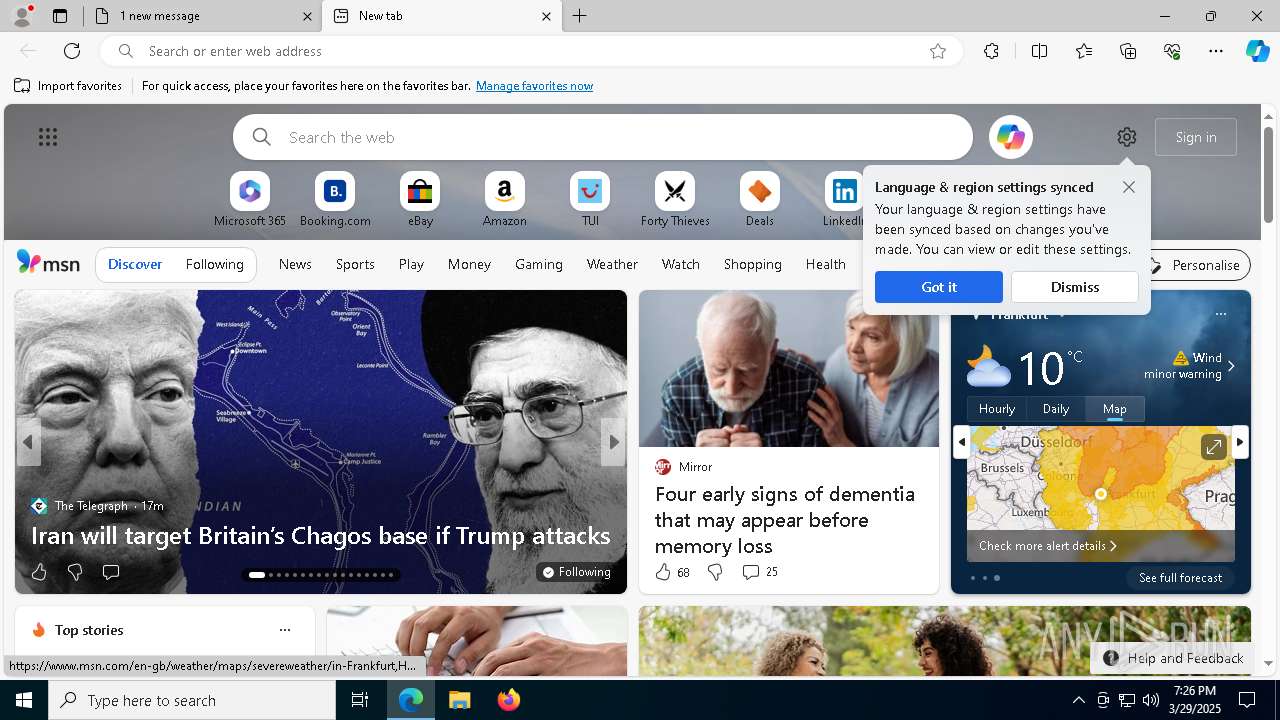
Task: Open the MSN apps grid launcher
Action: [48, 137]
